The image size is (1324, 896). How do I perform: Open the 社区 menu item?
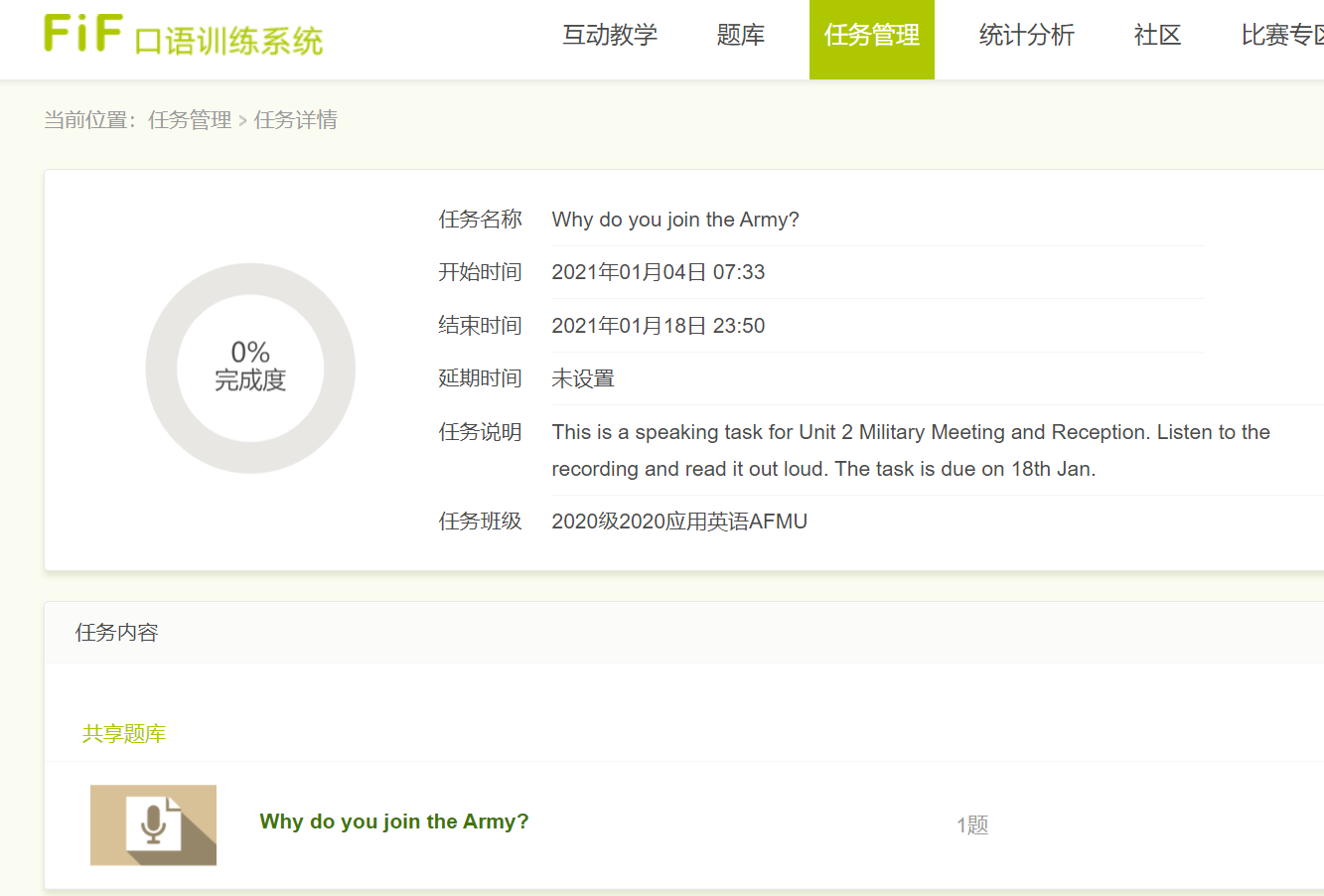click(x=1157, y=36)
